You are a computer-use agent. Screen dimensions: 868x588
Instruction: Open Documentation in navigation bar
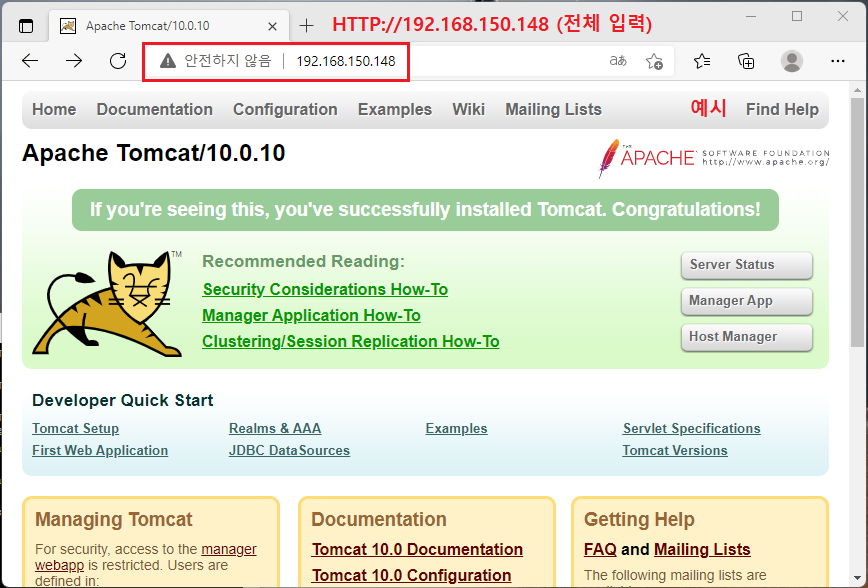coord(154,110)
